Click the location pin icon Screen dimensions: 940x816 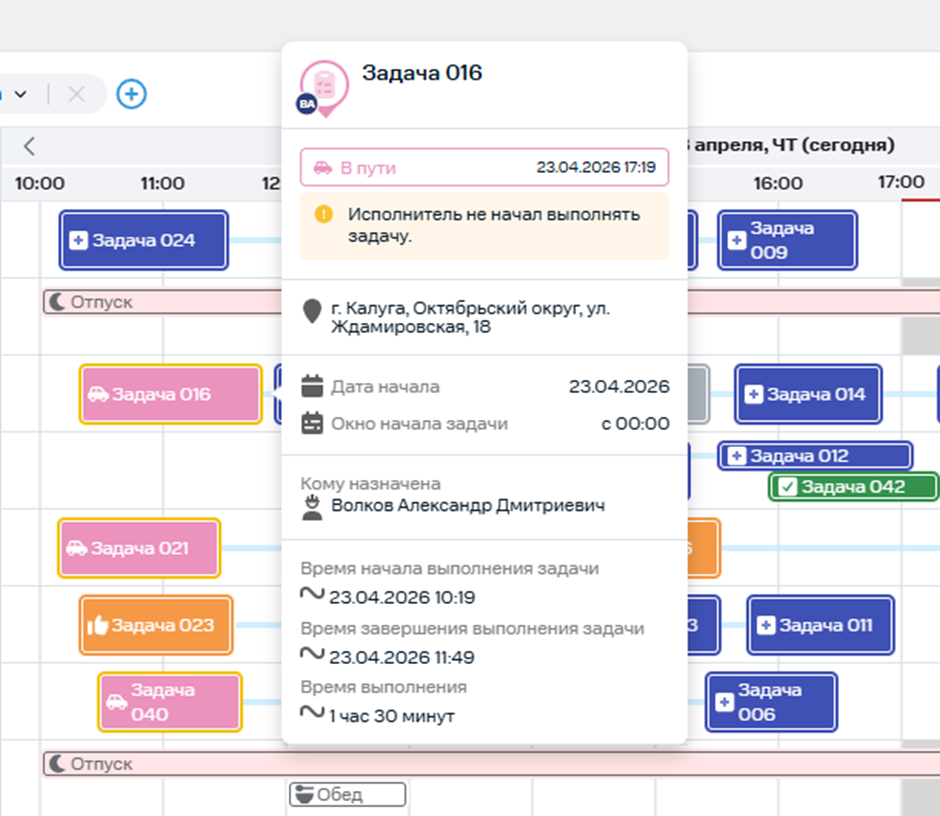pyautogui.click(x=312, y=311)
